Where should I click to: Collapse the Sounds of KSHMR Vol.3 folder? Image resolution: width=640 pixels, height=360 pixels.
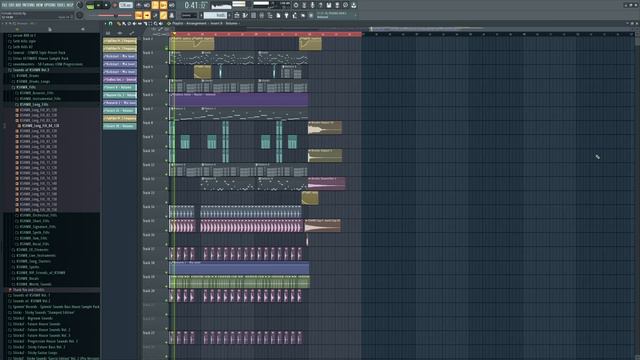pos(28,70)
